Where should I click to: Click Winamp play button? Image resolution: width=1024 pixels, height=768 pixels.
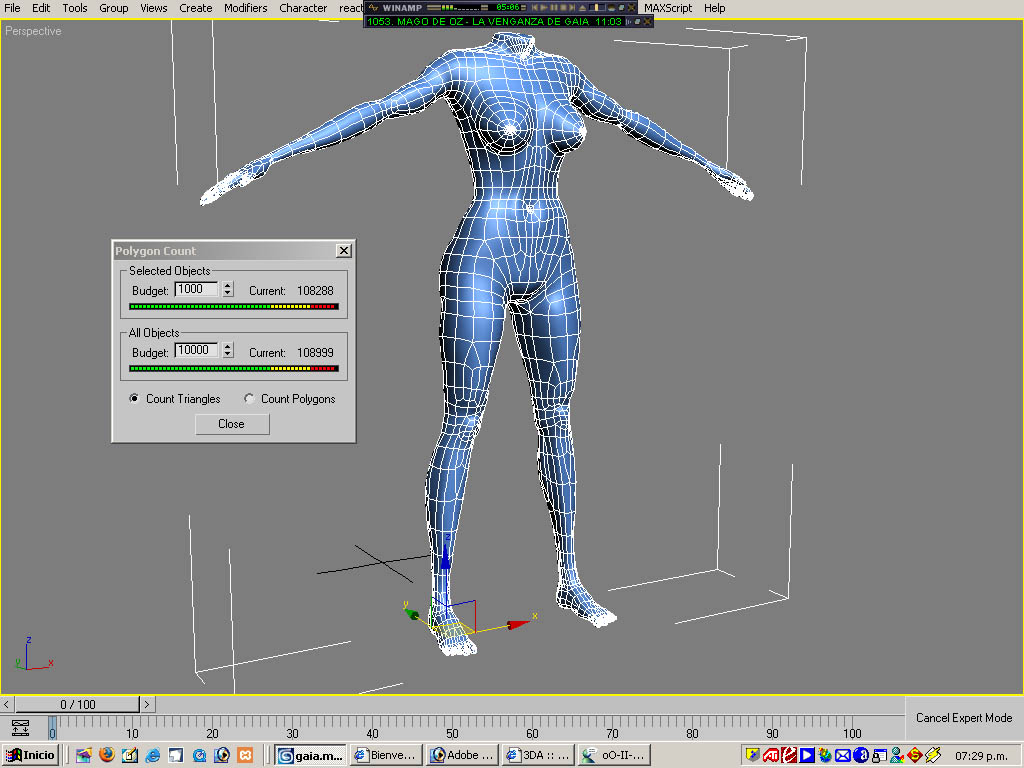544,7
